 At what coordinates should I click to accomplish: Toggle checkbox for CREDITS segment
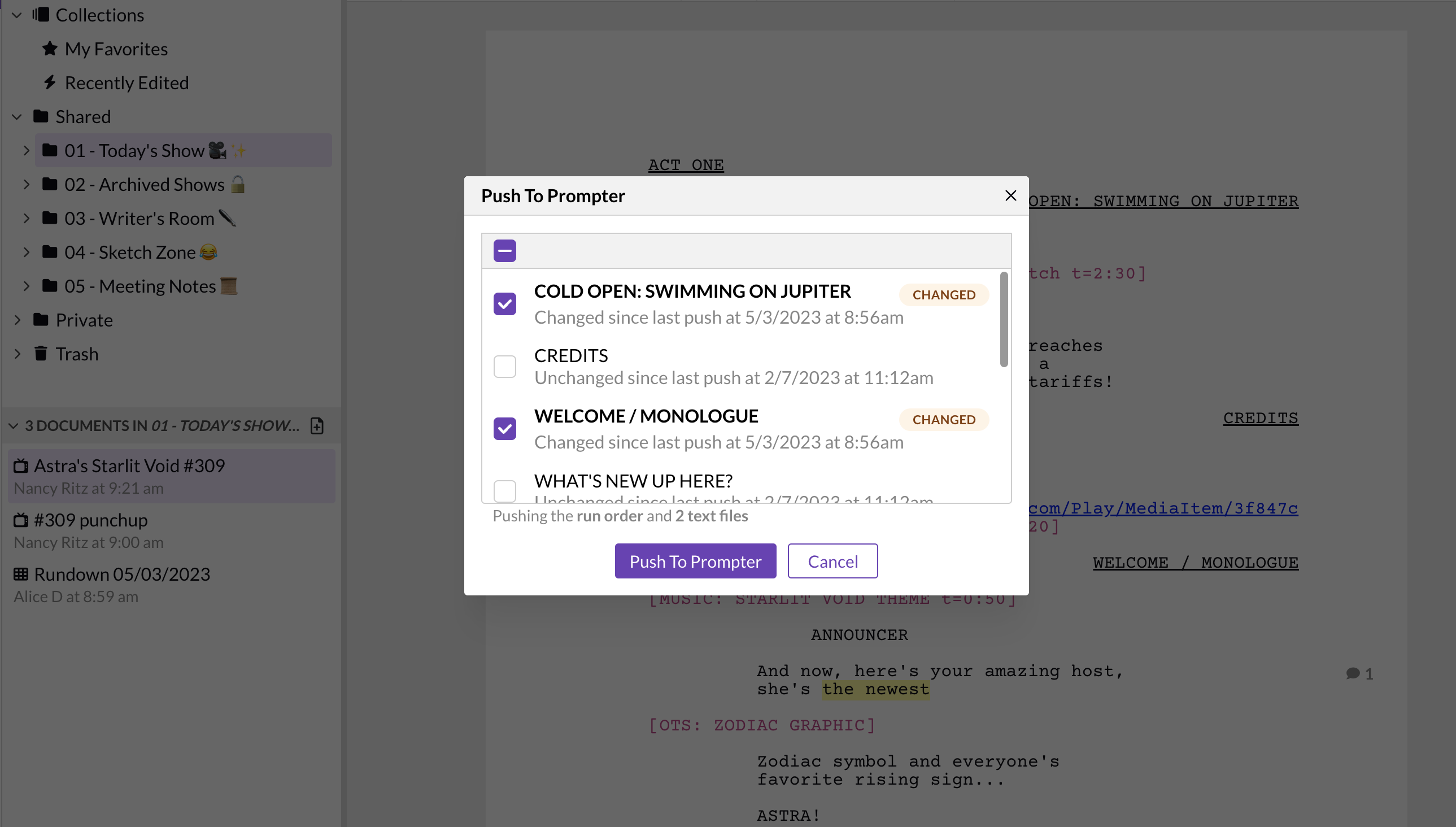click(x=506, y=366)
